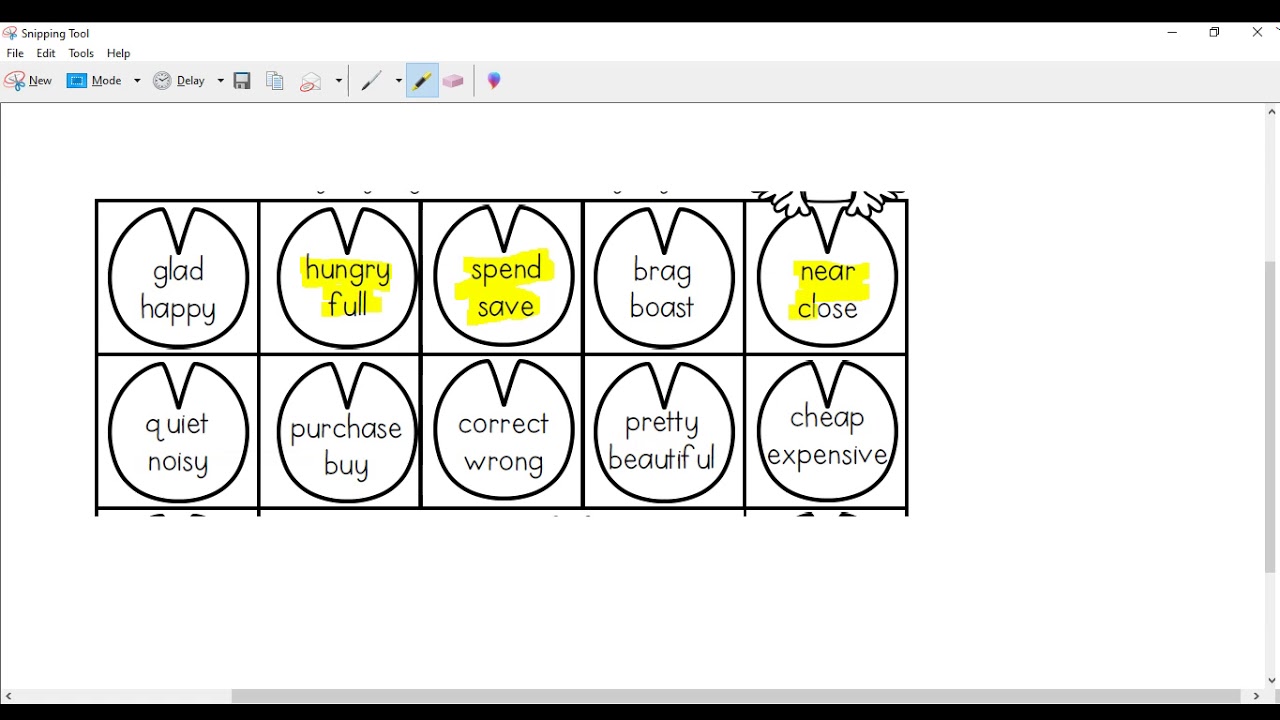Select the Eraser tool
The width and height of the screenshot is (1280, 720).
[x=453, y=81]
